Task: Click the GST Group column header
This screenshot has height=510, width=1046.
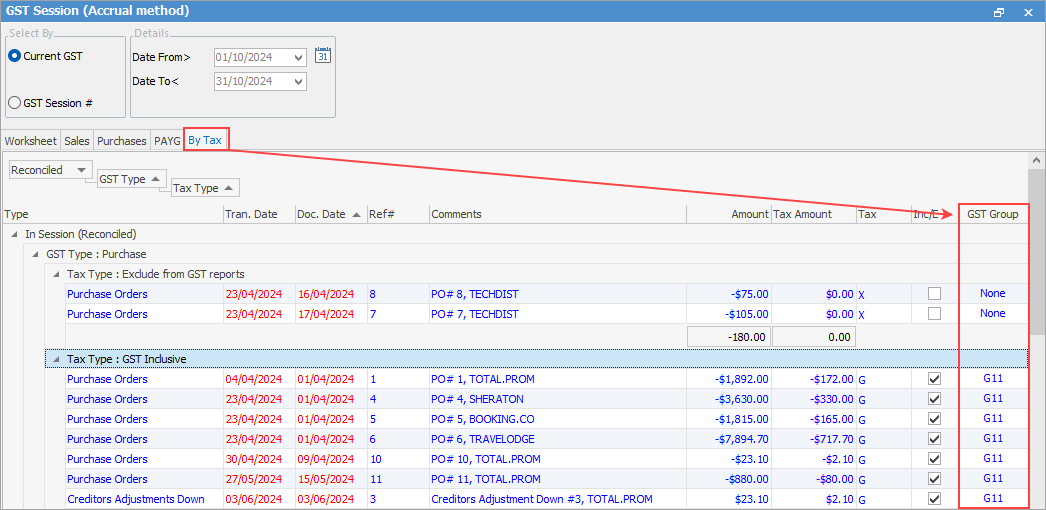Action: (x=992, y=214)
